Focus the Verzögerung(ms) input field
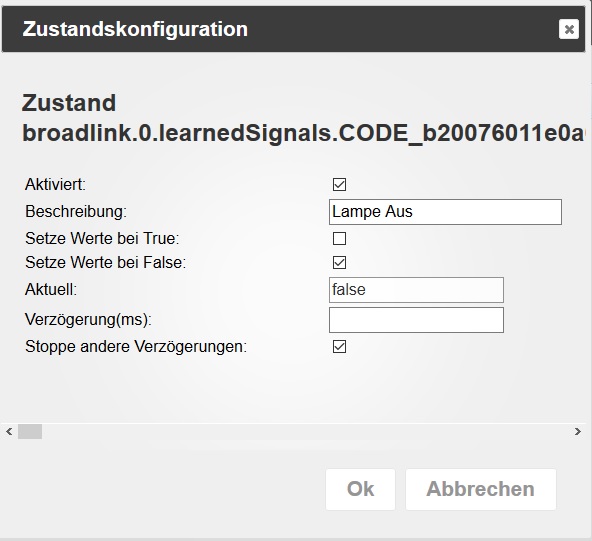Viewport: 592px width, 541px height. (x=416, y=320)
